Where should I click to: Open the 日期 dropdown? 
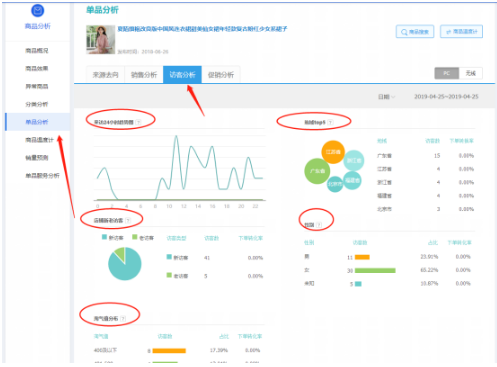tap(386, 97)
